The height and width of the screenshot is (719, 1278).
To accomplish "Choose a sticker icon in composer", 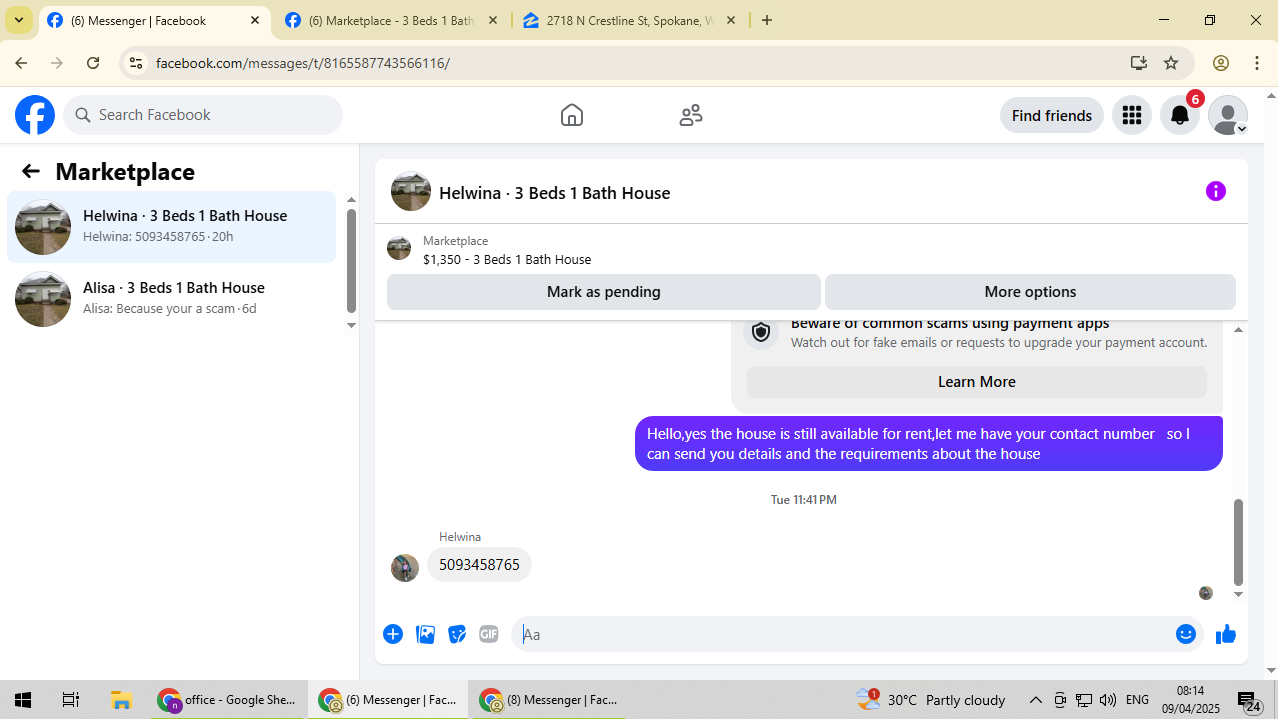I will tap(457, 634).
